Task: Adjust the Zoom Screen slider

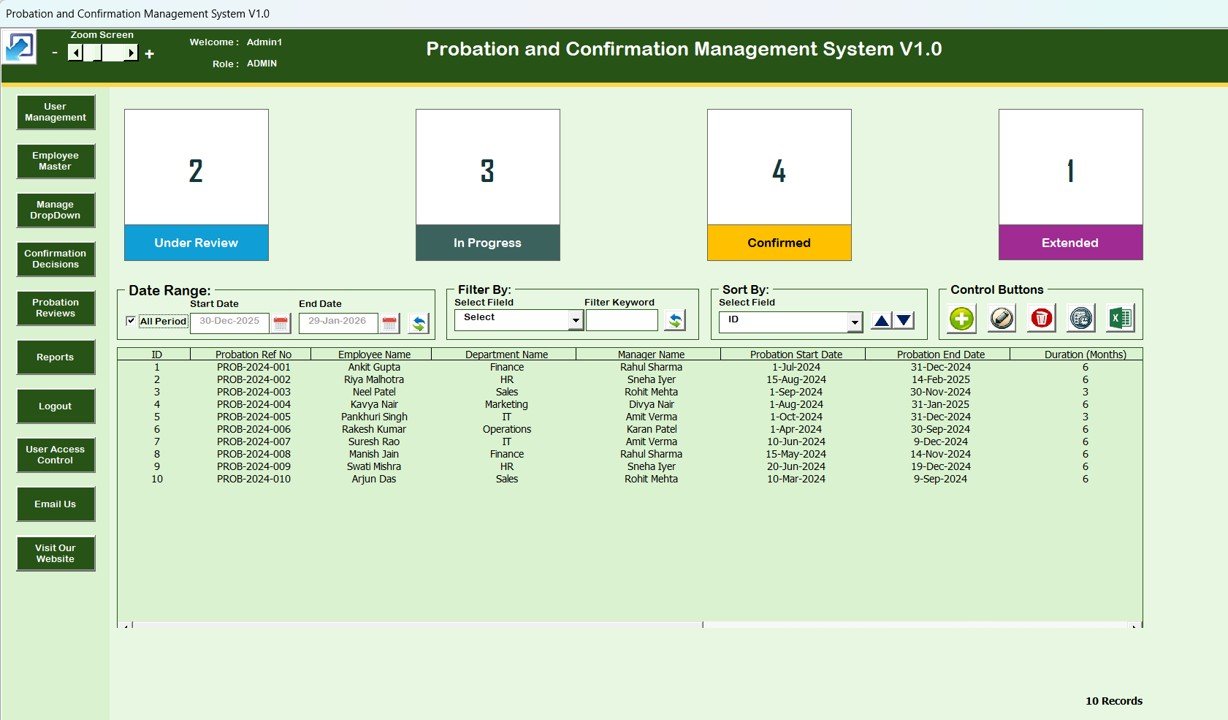Action: [100, 52]
